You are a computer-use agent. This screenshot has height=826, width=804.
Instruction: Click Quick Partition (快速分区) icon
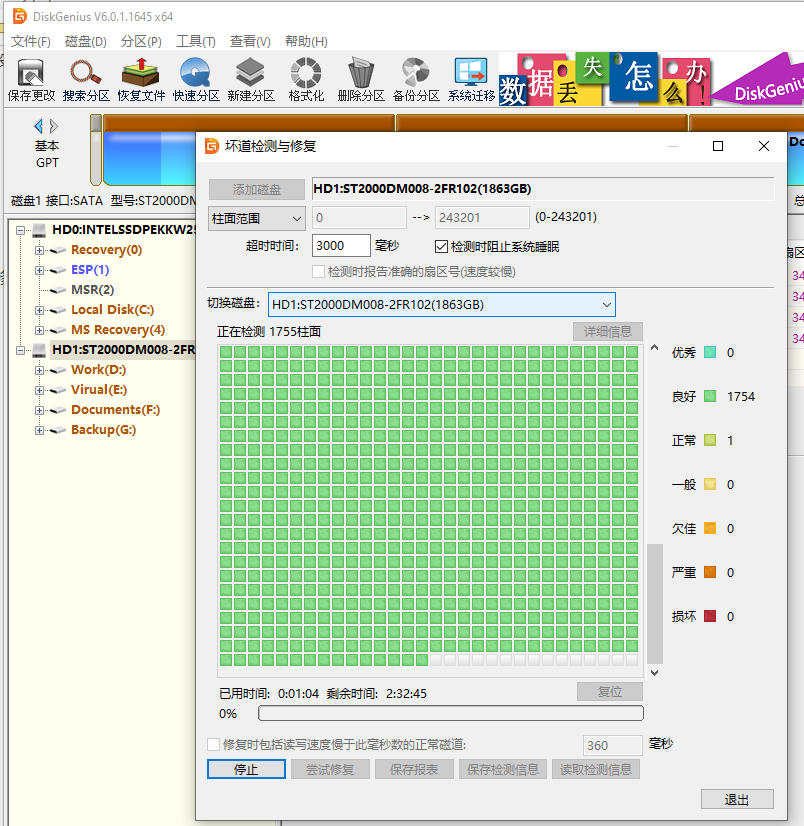coord(195,80)
